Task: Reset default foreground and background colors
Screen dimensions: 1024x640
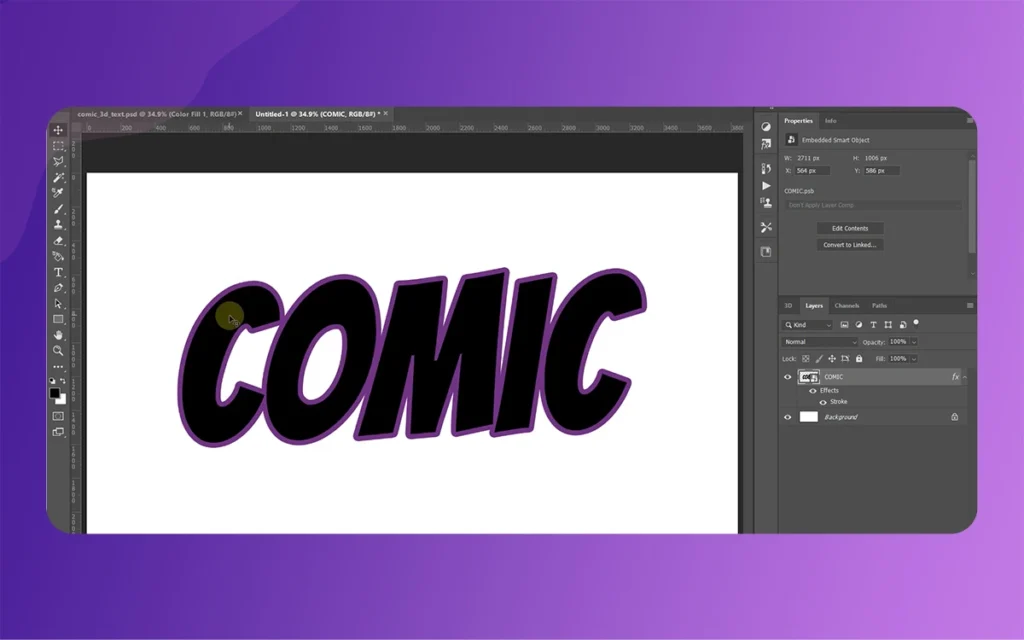Action: (52, 381)
